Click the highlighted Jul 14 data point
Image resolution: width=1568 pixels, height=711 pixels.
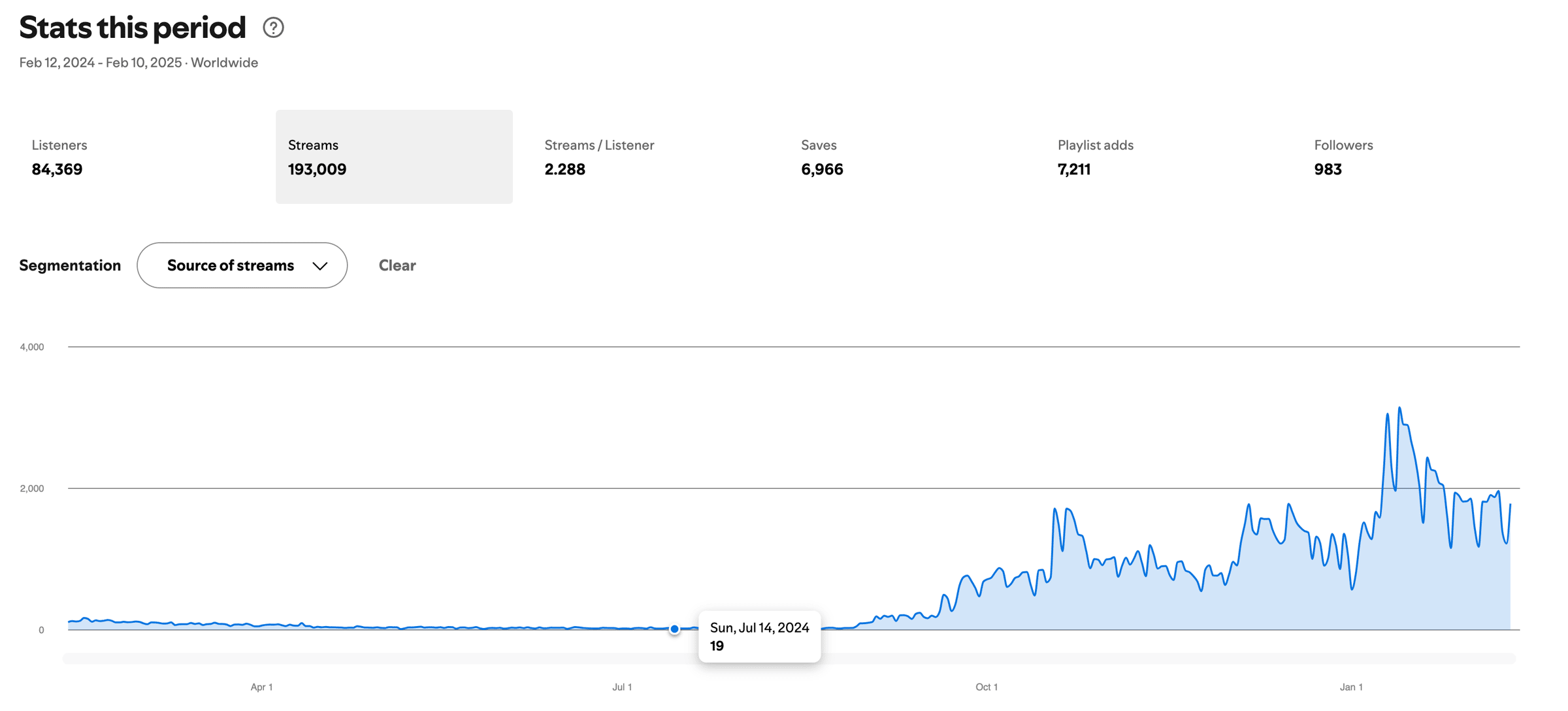(x=674, y=629)
